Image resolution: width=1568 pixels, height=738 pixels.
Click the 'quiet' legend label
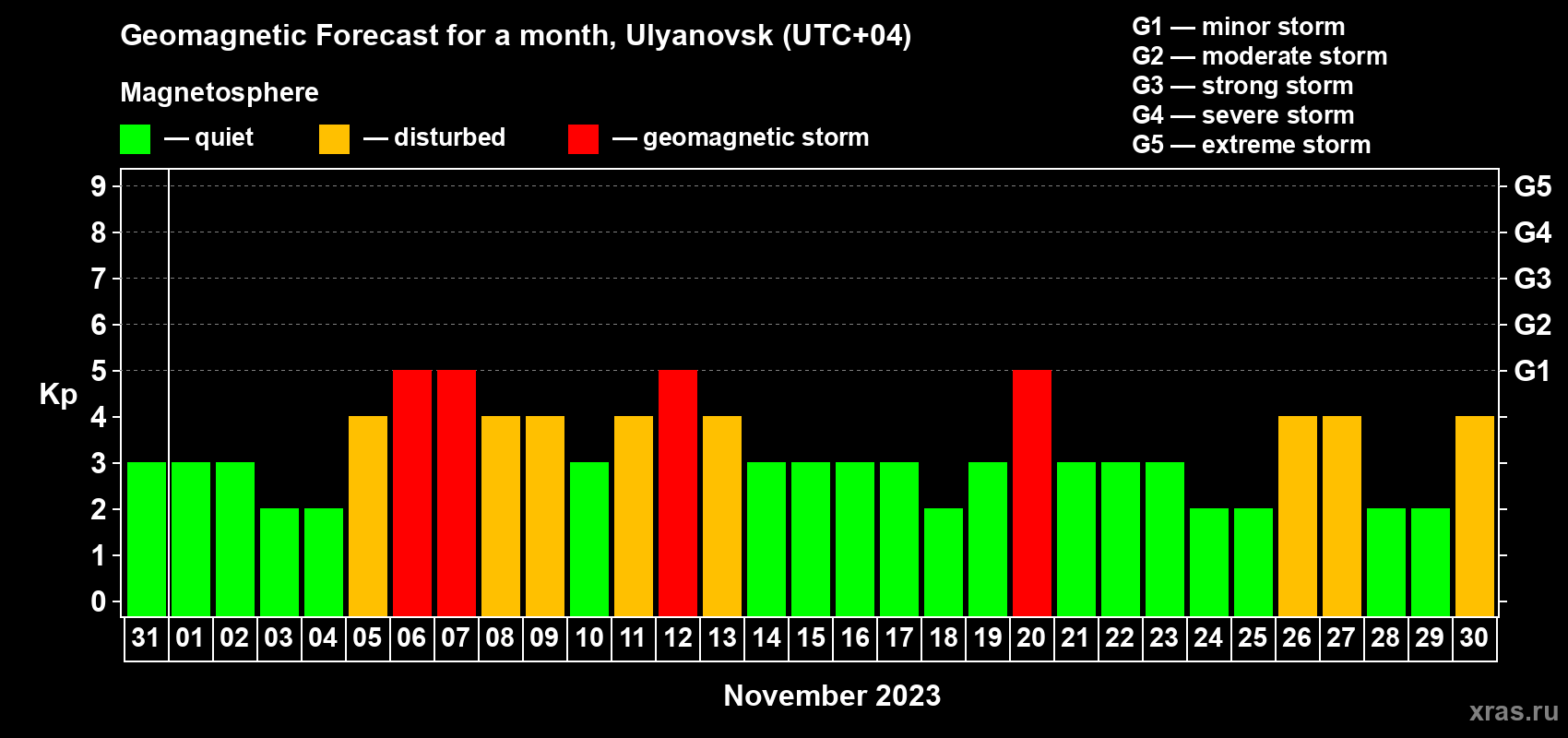click(224, 137)
